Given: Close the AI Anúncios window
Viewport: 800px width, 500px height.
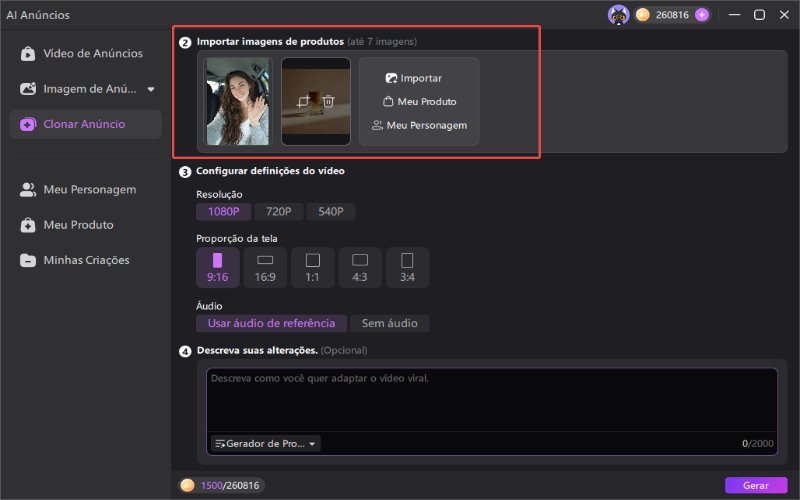Looking at the screenshot, I should pyautogui.click(x=784, y=15).
